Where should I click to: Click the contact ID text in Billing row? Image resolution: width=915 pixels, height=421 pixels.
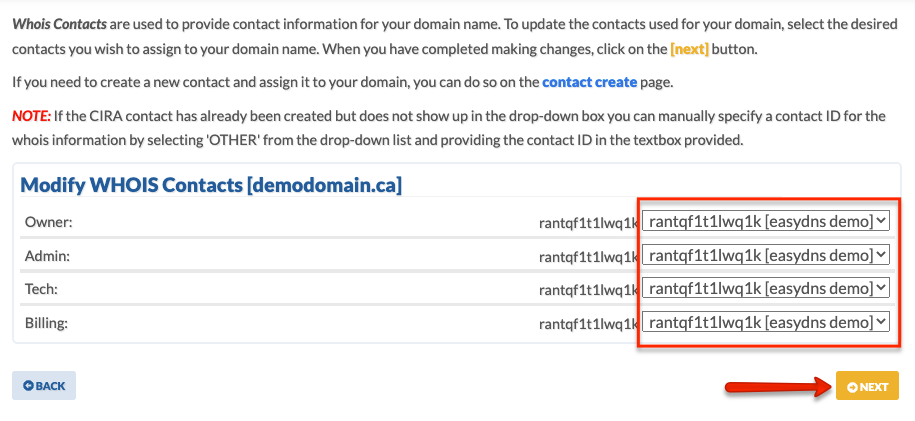pyautogui.click(x=588, y=322)
